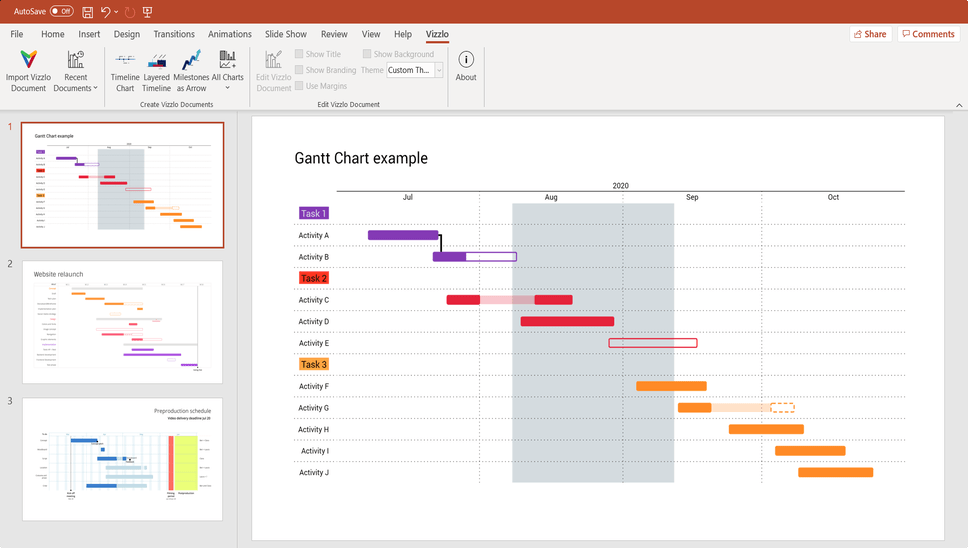Enable the Show Background checkbox

coord(367,54)
